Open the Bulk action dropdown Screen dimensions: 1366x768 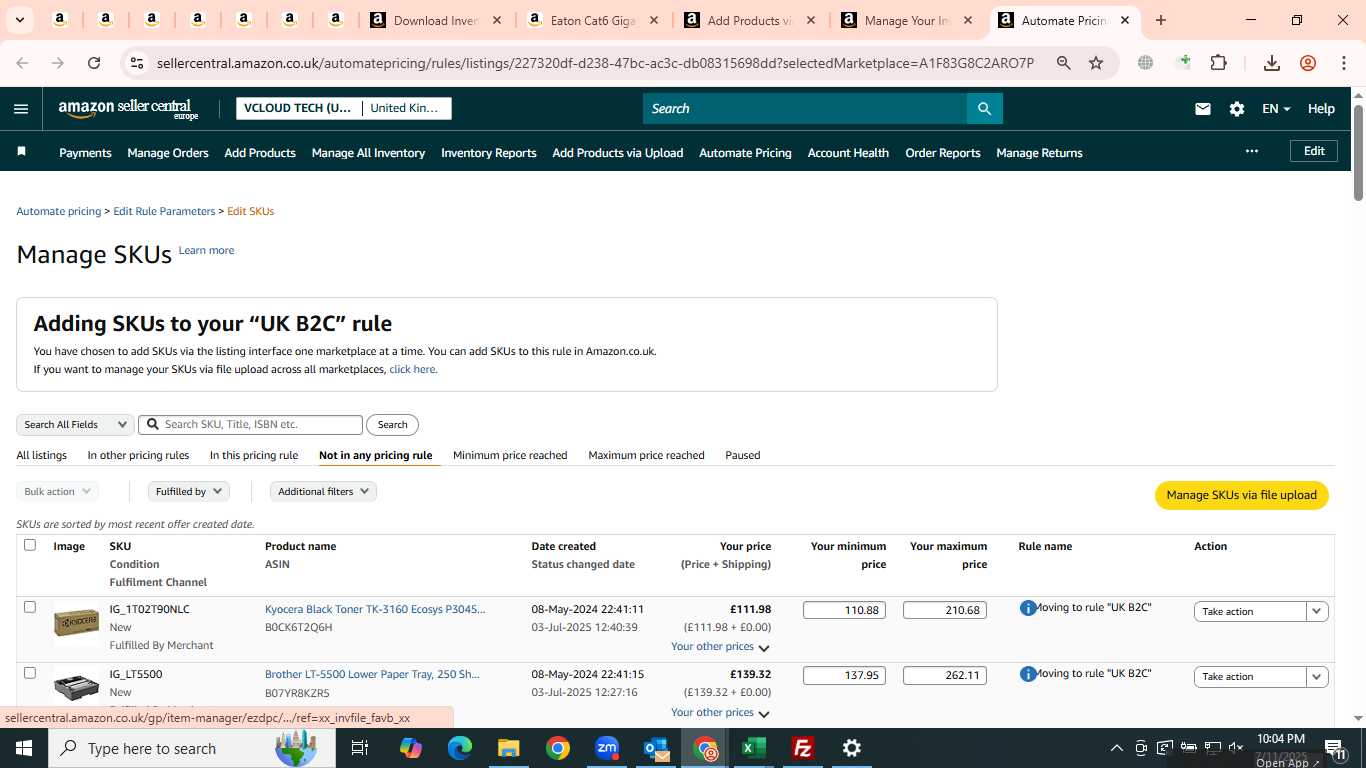(x=57, y=492)
